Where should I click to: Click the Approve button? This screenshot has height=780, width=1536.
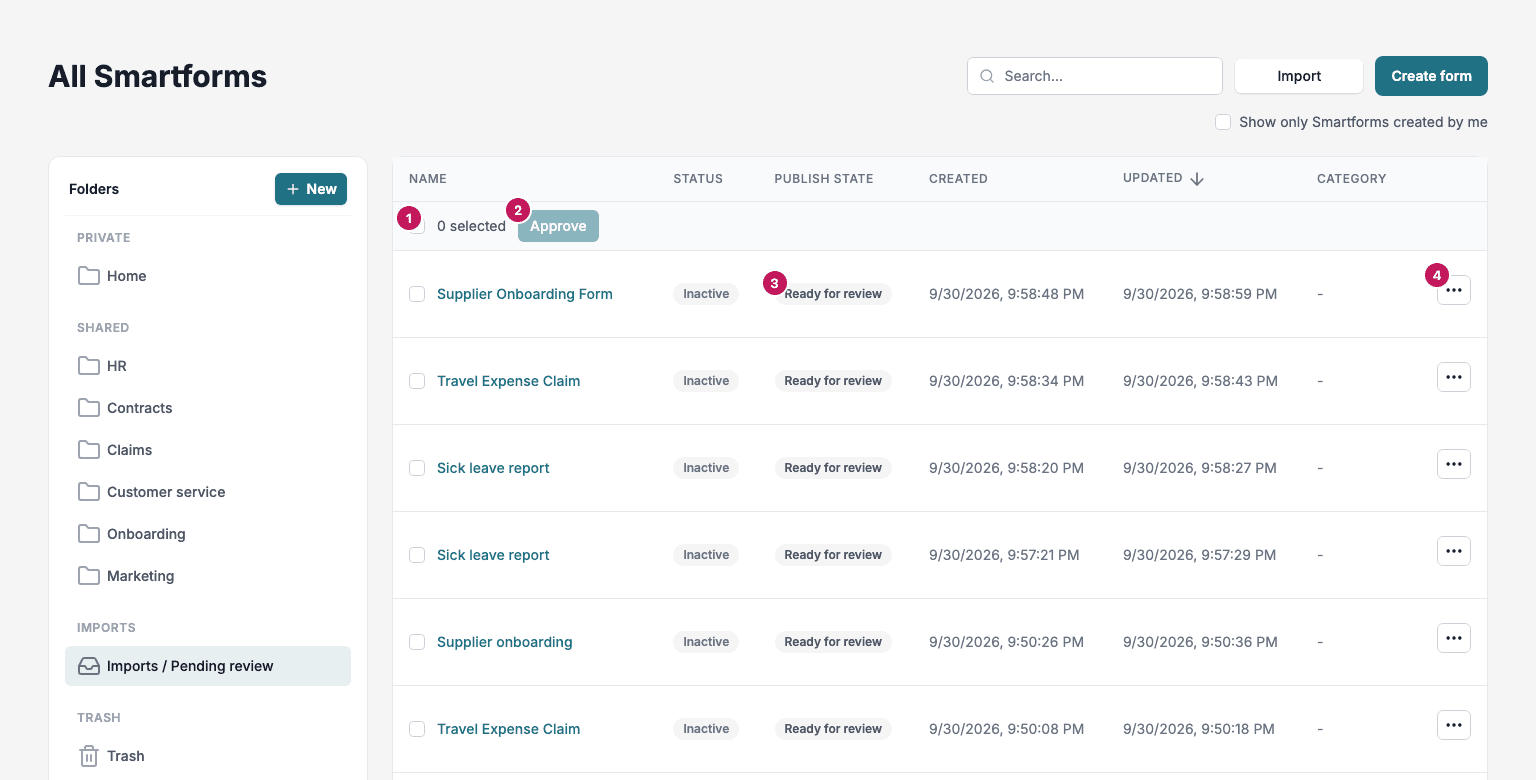[558, 226]
